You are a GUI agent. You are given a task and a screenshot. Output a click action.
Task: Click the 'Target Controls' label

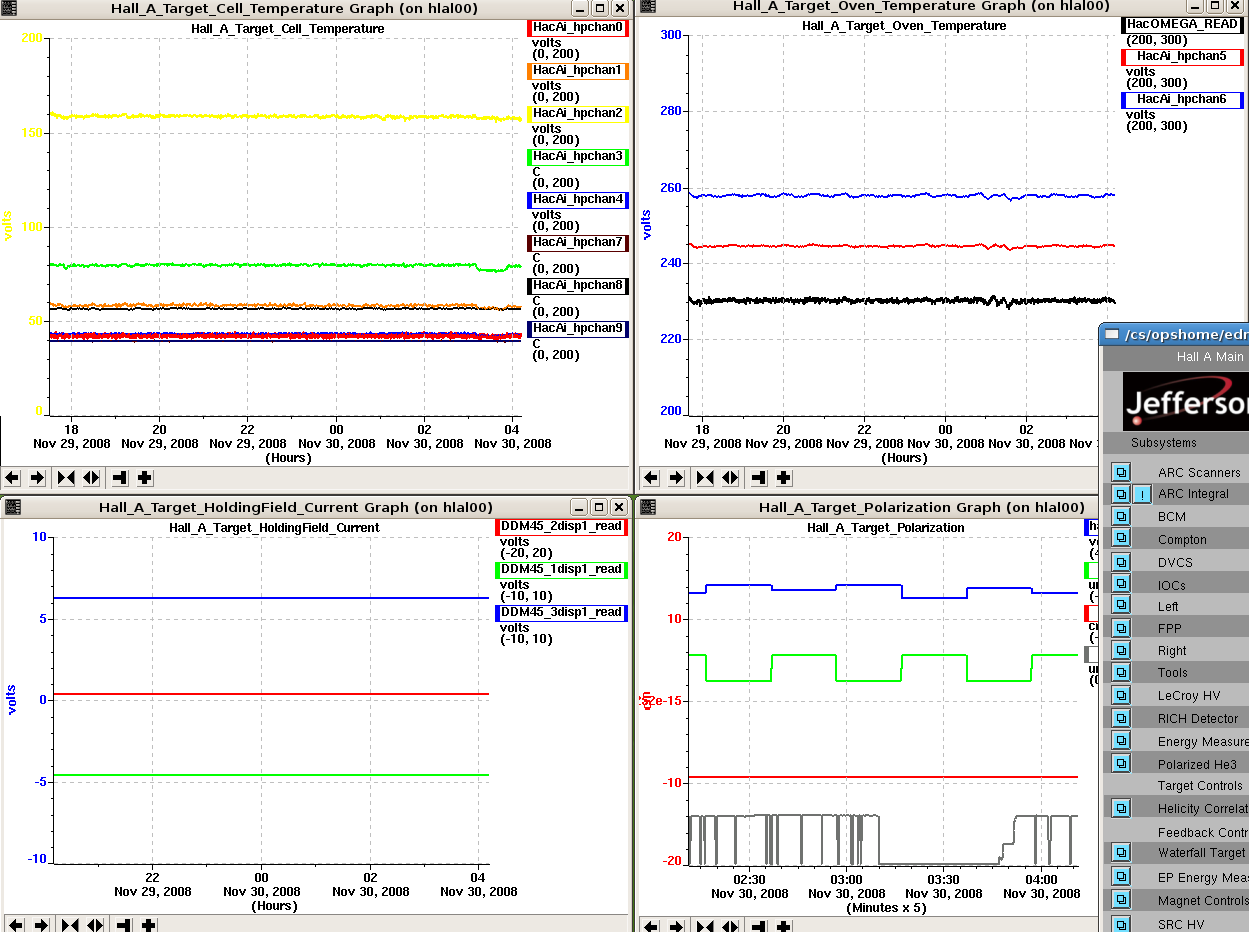tap(1200, 786)
